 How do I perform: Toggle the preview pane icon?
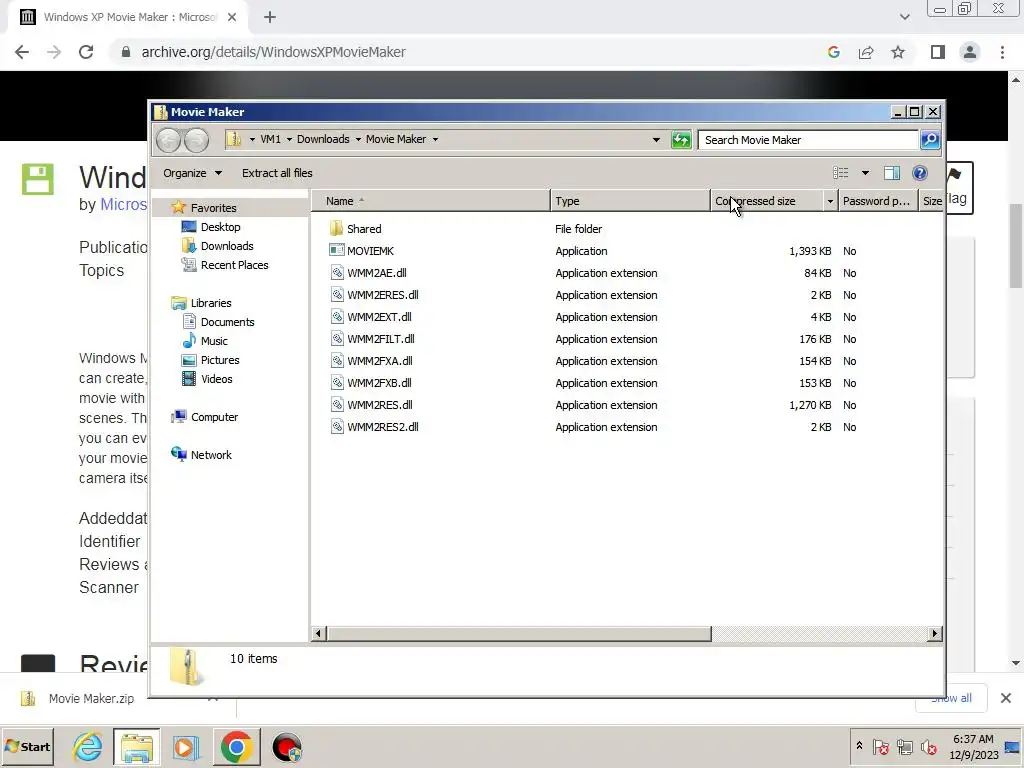pos(891,173)
